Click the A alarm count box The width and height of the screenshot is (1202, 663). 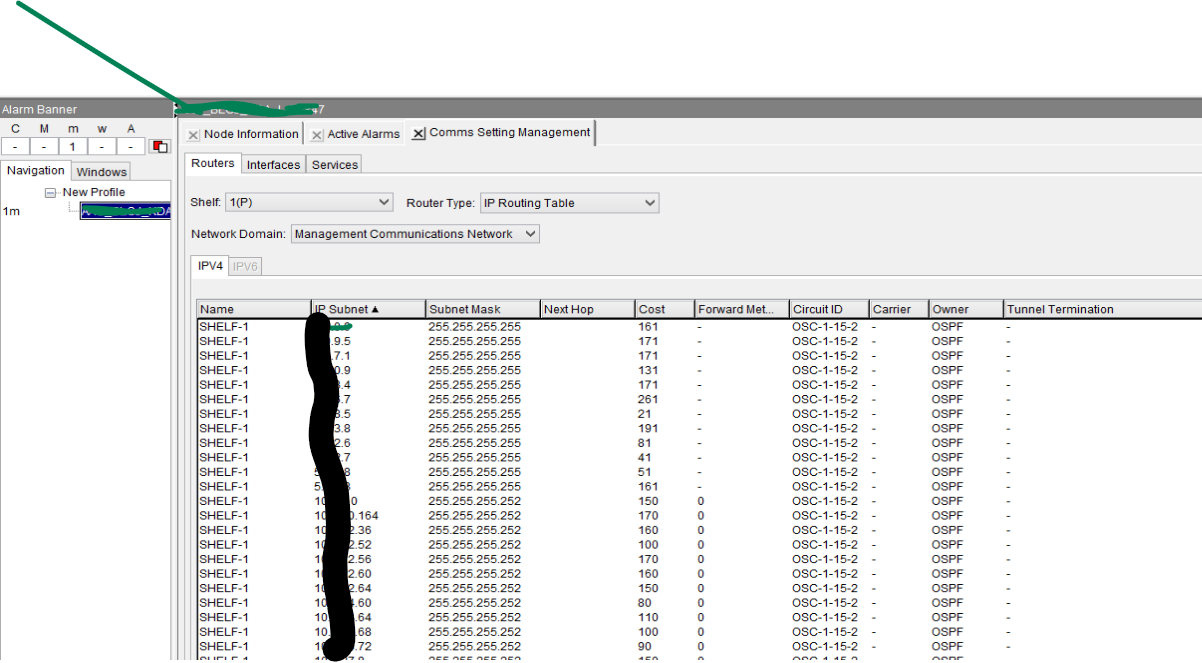[x=131, y=146]
